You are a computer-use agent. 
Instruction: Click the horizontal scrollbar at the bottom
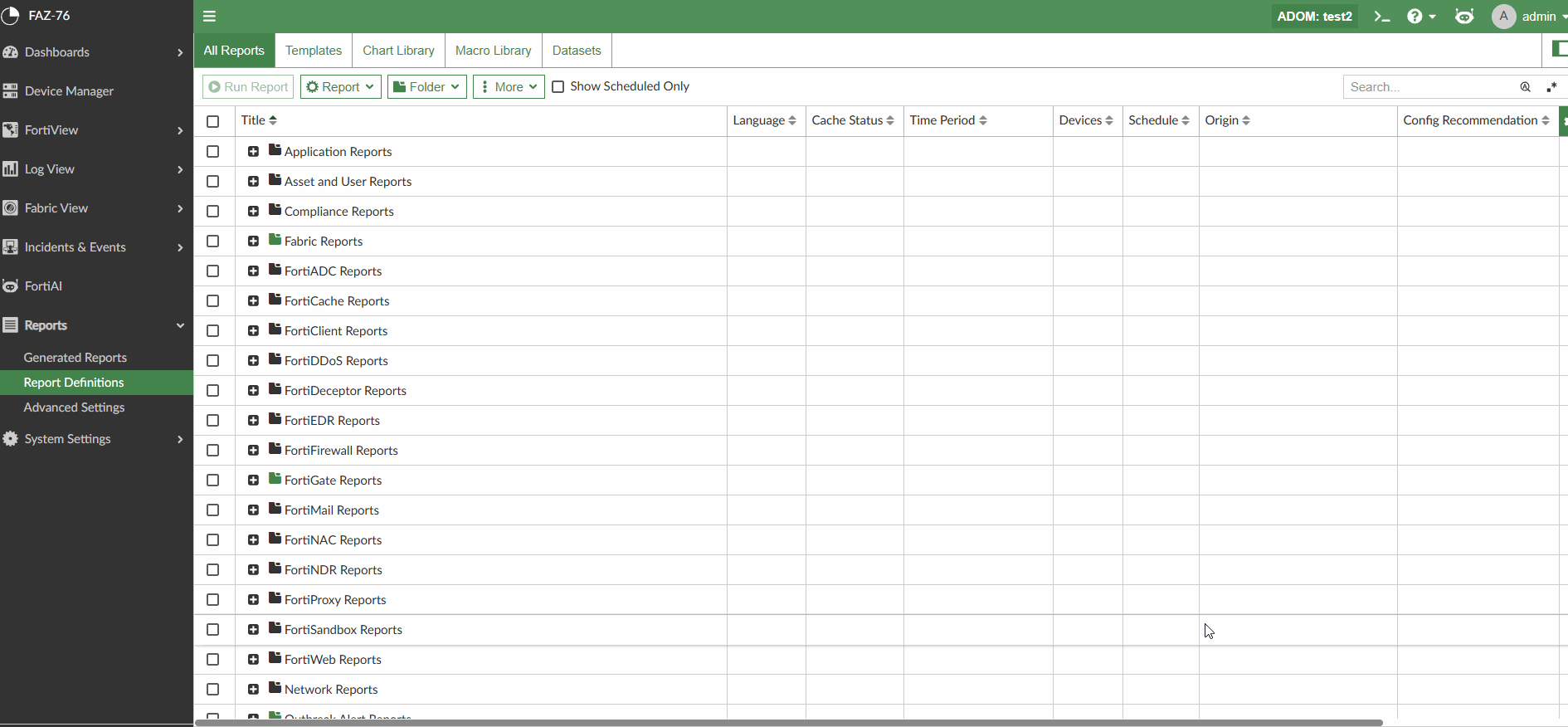(788, 723)
